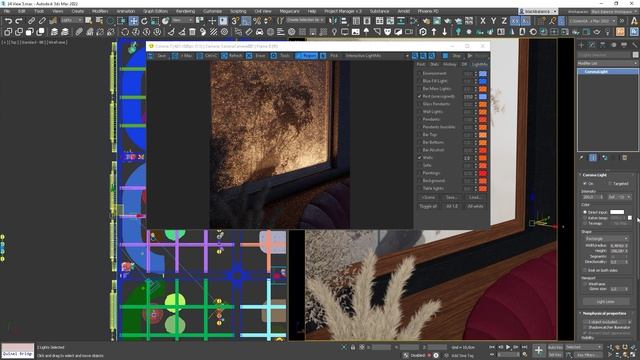Click the Redo arrow in main toolbar
640x360 pixels.
pos(19,20)
